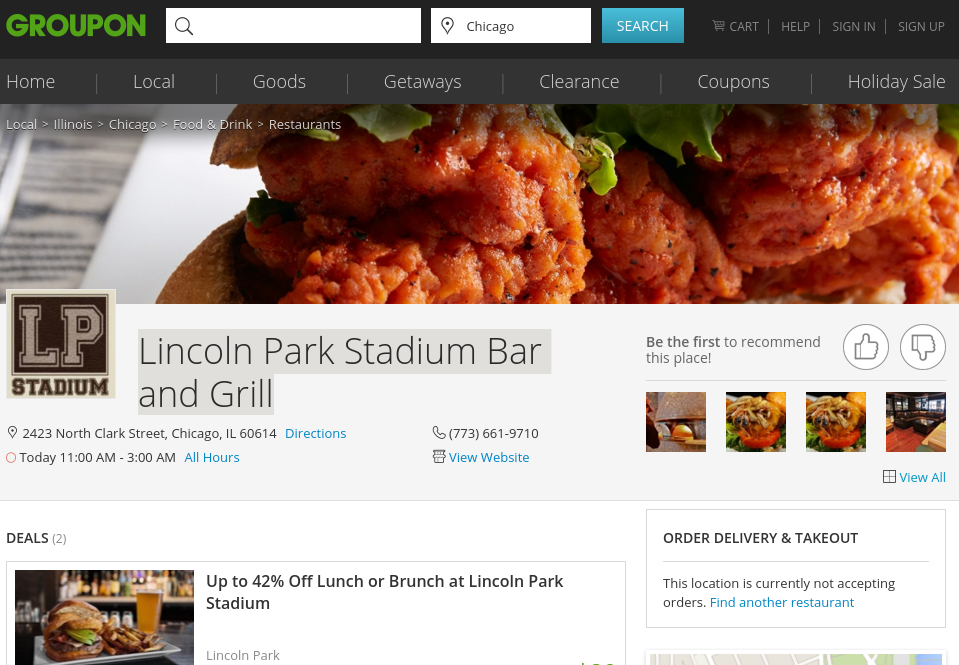Open the Goods menu item
The width and height of the screenshot is (959, 665).
click(279, 81)
